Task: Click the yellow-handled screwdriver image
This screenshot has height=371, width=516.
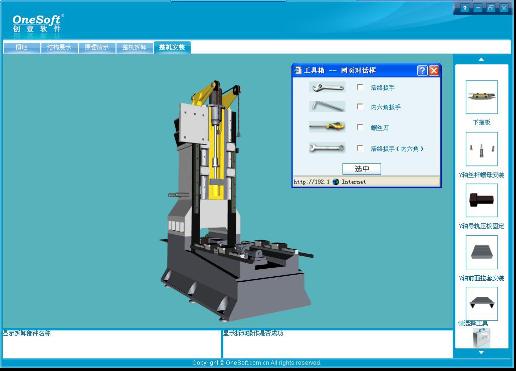Action: click(327, 127)
